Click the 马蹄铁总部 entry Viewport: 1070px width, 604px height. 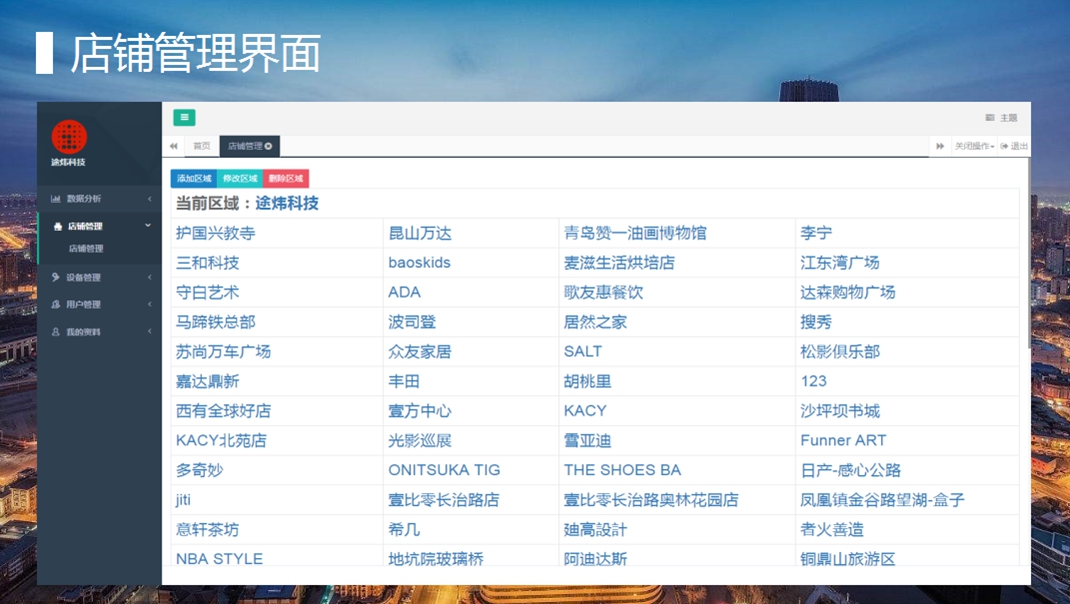pyautogui.click(x=216, y=322)
